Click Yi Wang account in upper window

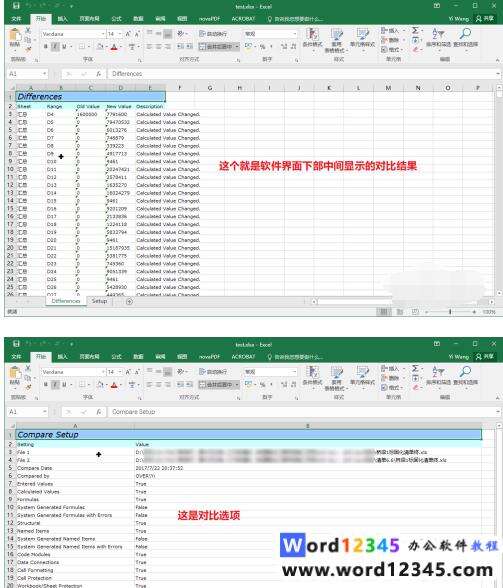tap(458, 18)
